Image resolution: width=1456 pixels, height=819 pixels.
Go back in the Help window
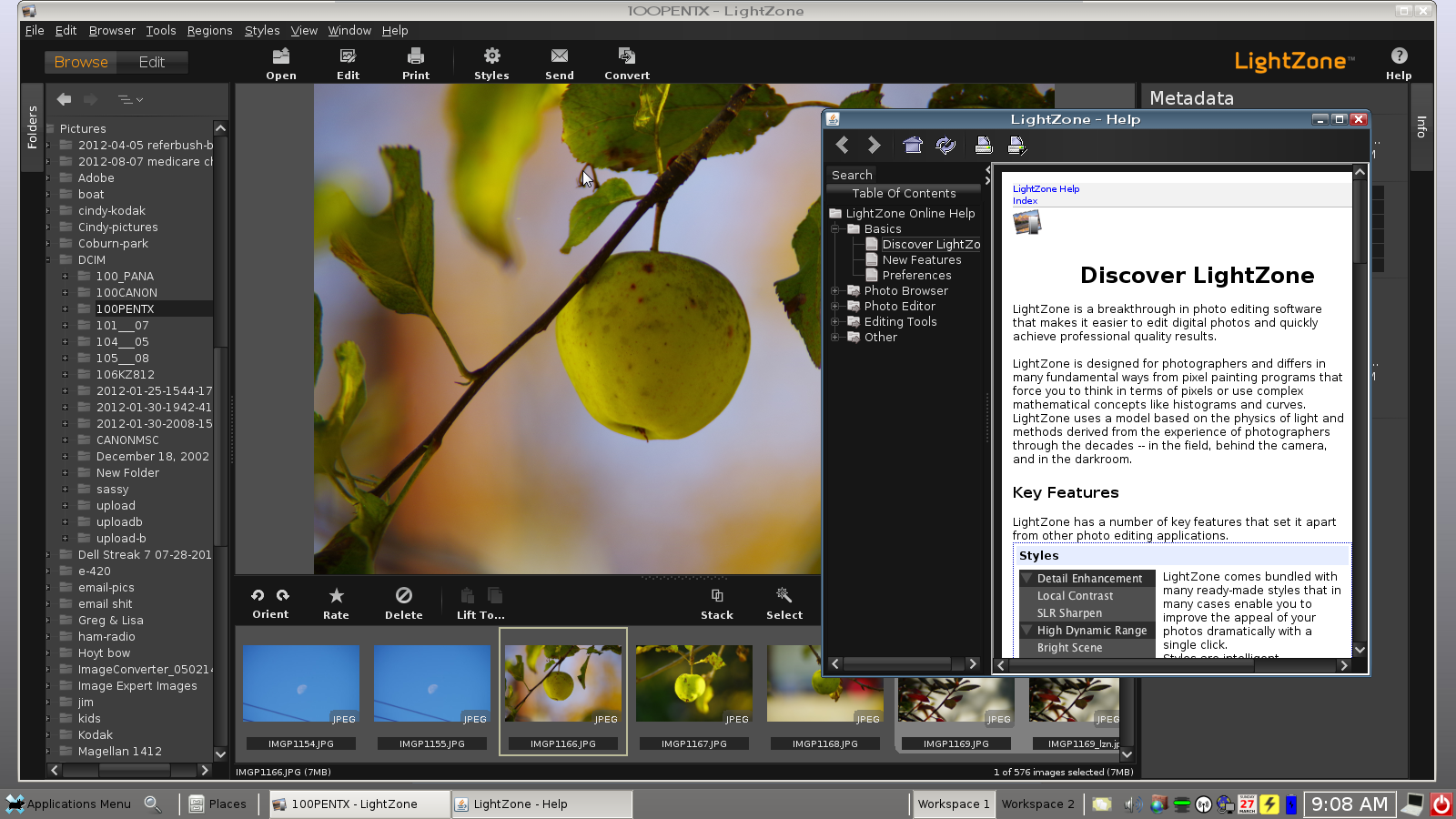(843, 145)
